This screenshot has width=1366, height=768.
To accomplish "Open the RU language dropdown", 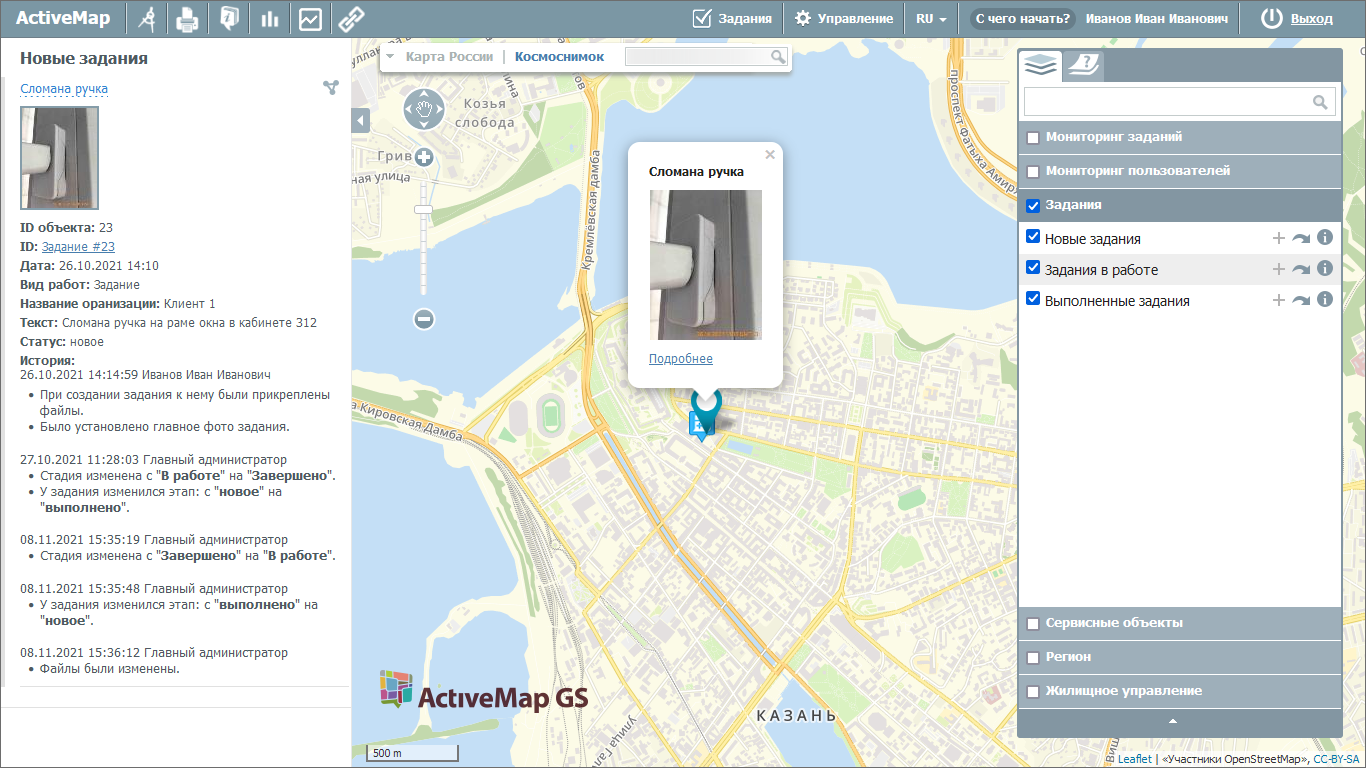I will [x=930, y=19].
